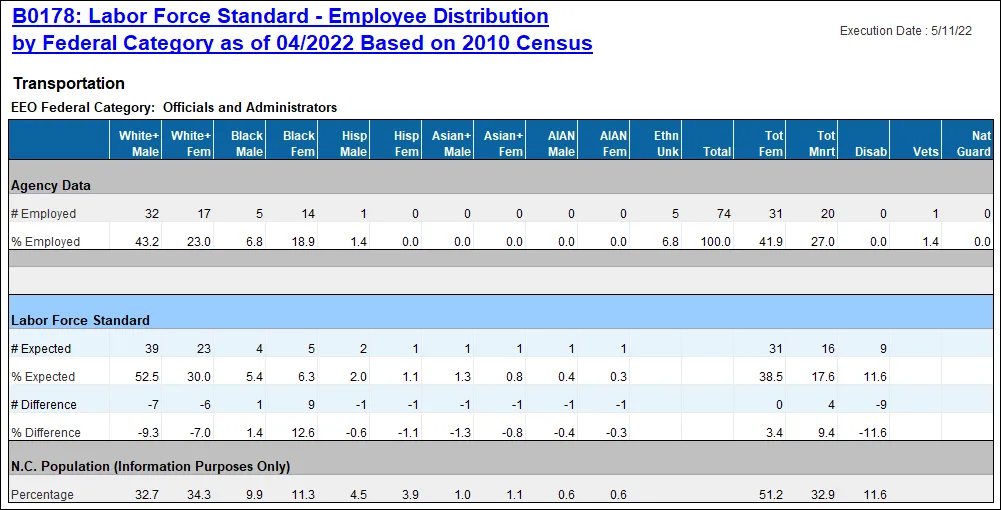Open the B0178 Labor Force Standard title link
The width and height of the screenshot is (1001, 510).
click(x=302, y=30)
